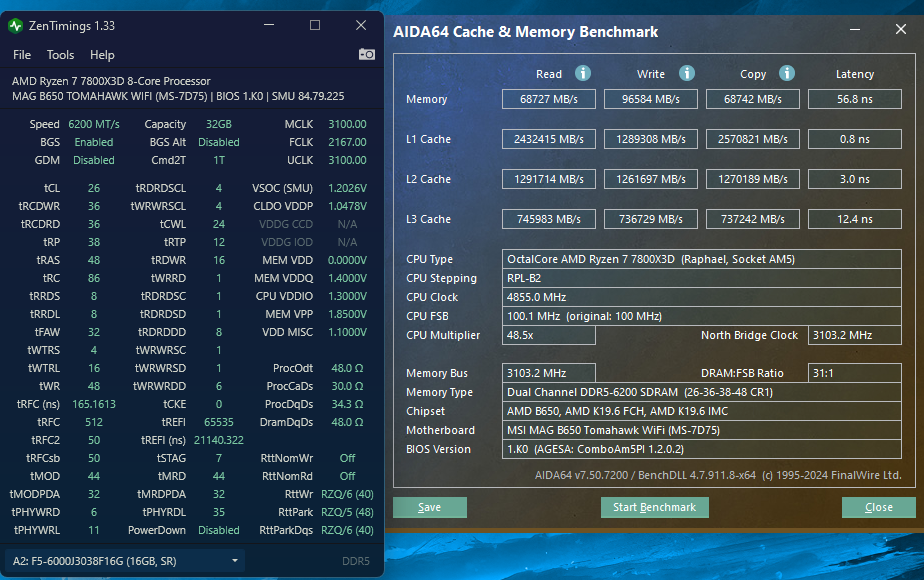Click the DRAM:FSB Ratio value 31:1

coord(854,373)
